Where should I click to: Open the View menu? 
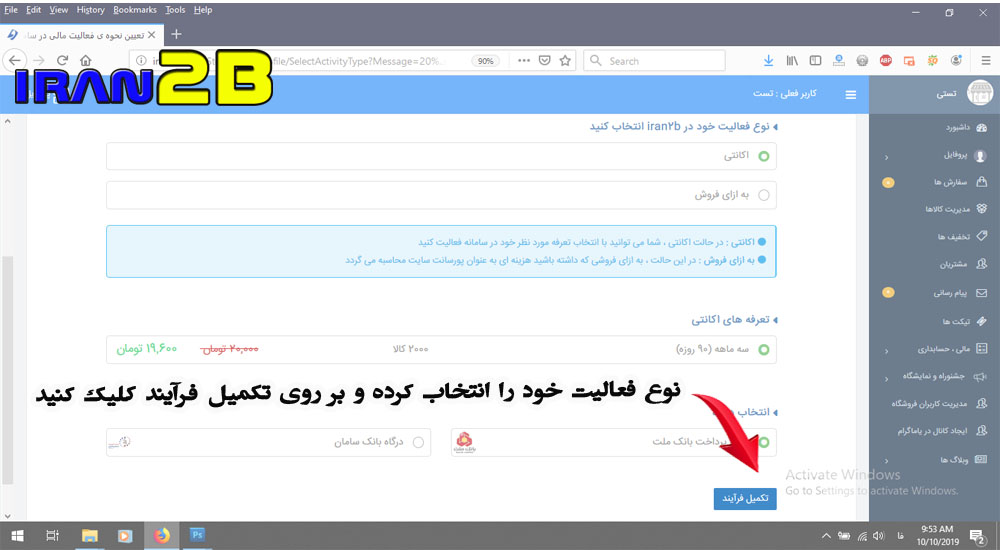[x=59, y=10]
